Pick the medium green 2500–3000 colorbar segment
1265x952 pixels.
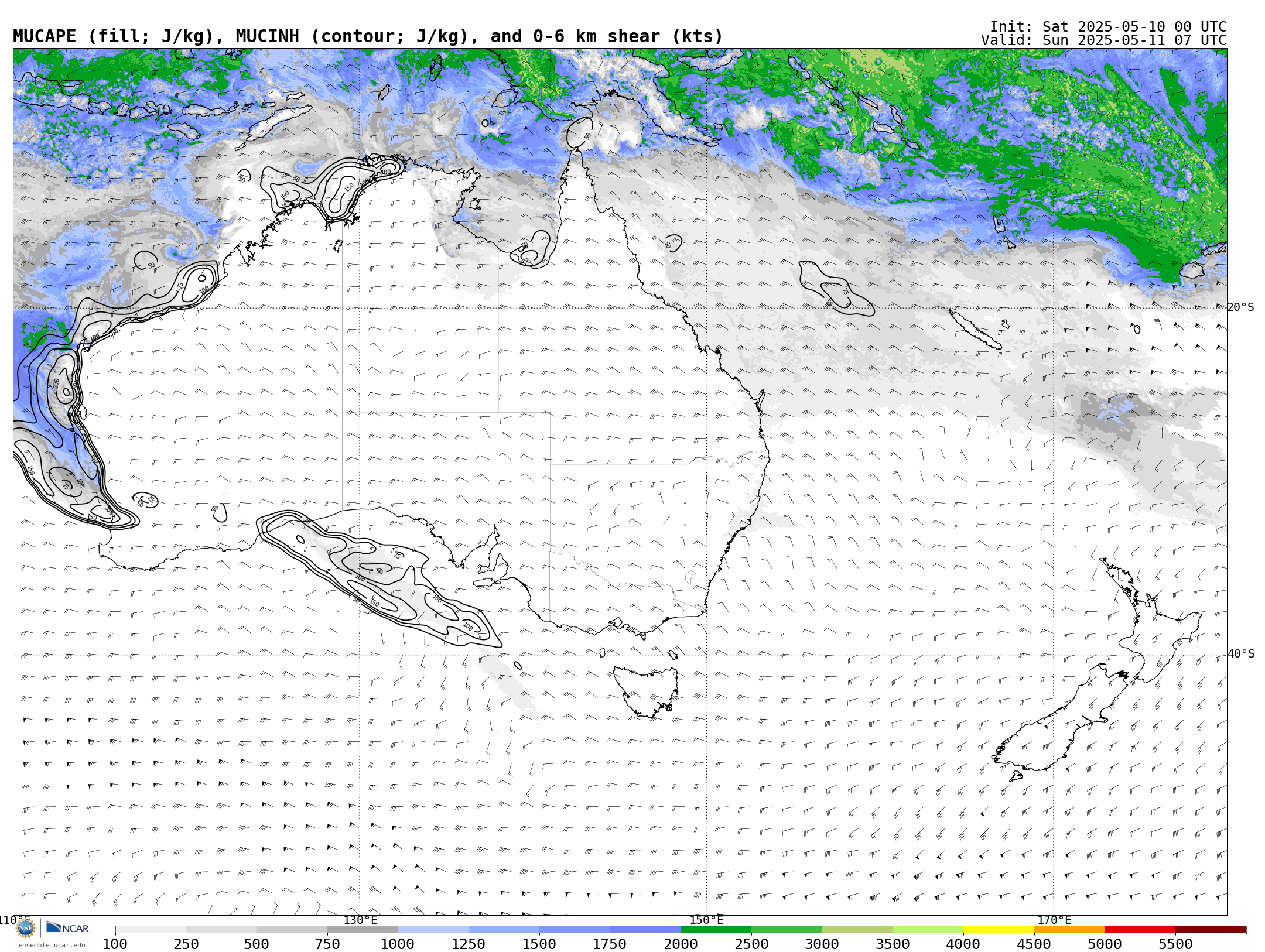click(787, 930)
